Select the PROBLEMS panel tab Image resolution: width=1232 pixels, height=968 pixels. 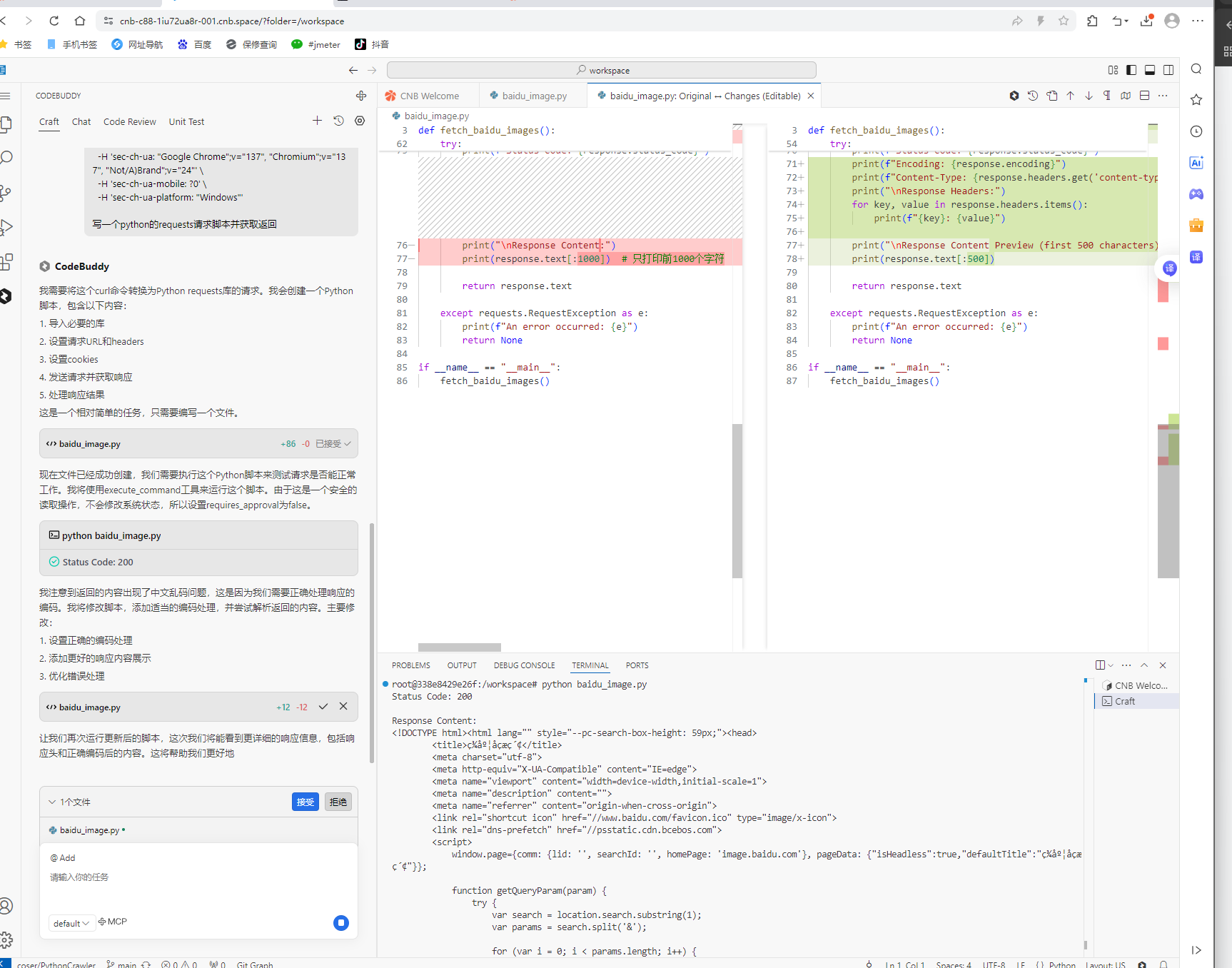click(x=411, y=665)
